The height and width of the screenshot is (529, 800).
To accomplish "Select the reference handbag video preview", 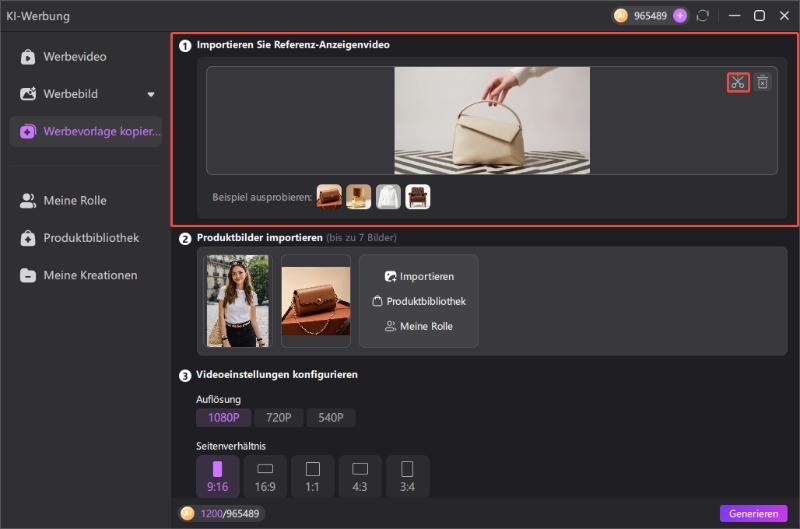I will pyautogui.click(x=492, y=120).
